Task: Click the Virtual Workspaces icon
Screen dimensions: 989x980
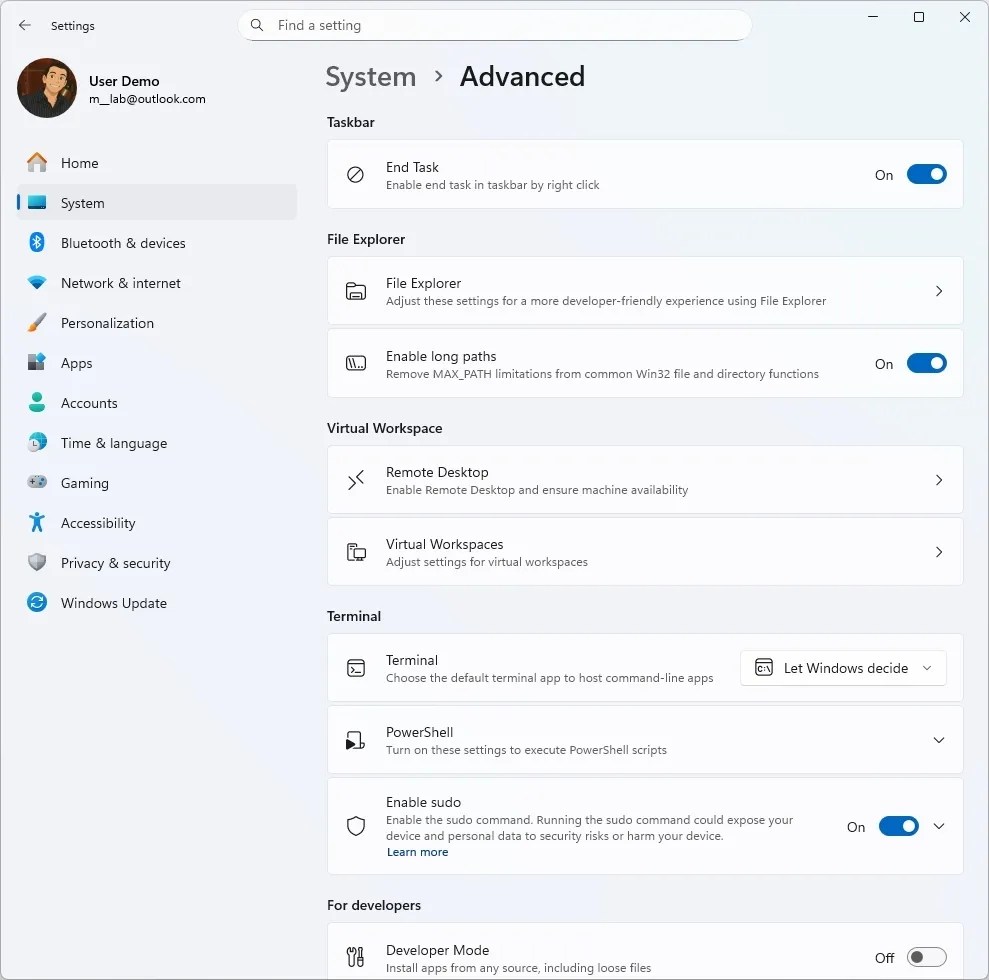Action: [355, 551]
